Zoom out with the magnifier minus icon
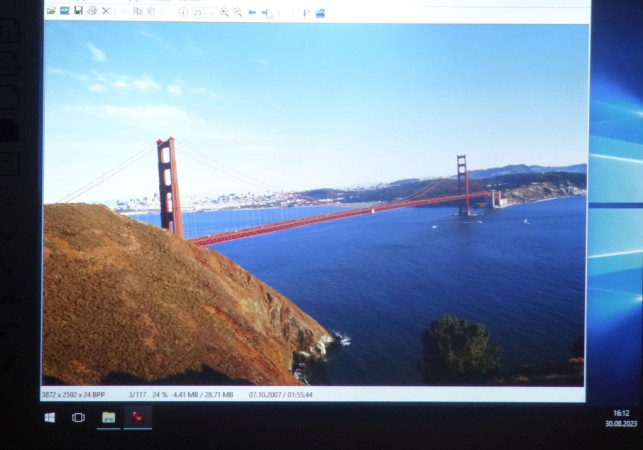Image resolution: width=643 pixels, height=450 pixels. (238, 12)
